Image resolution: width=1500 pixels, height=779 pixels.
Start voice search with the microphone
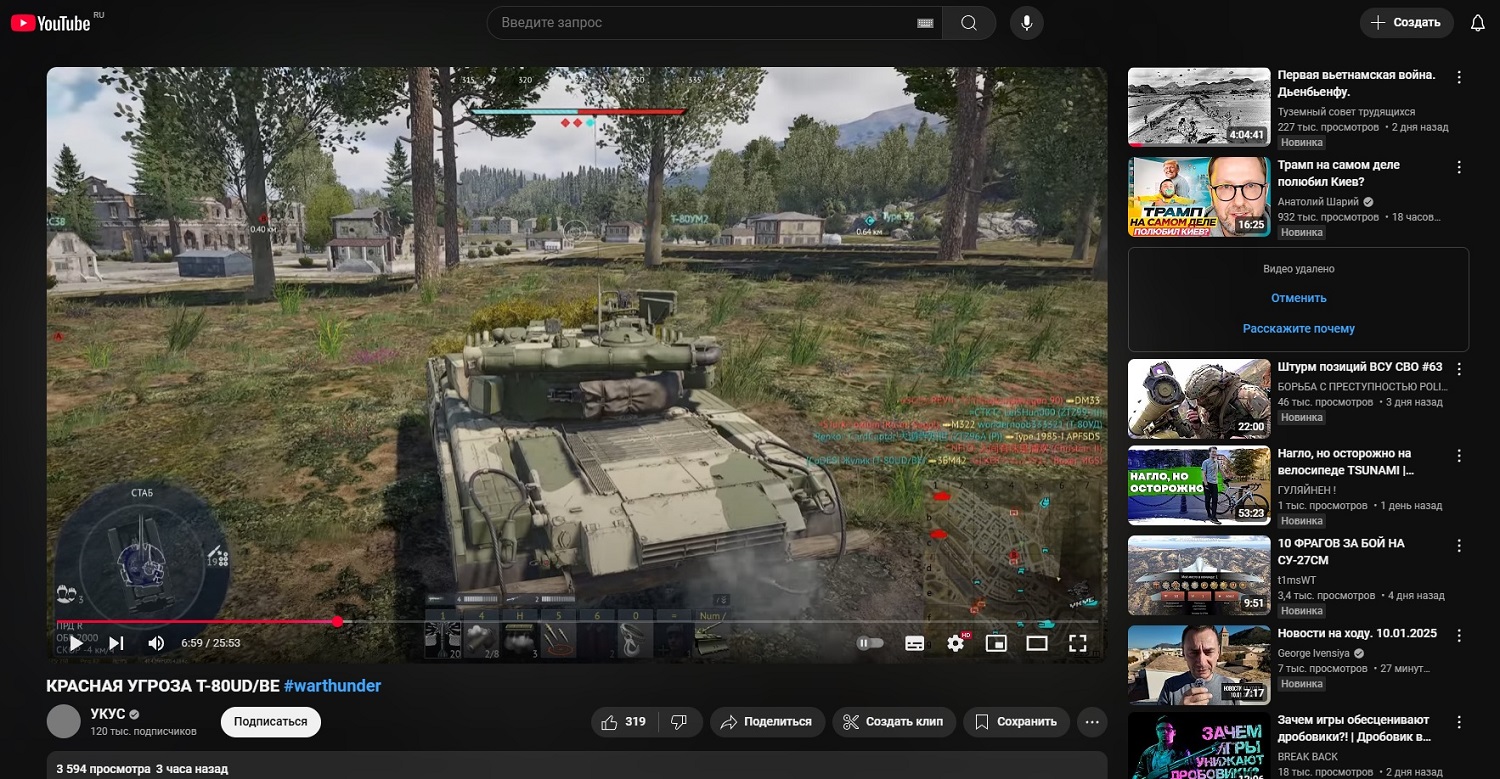click(x=1026, y=23)
